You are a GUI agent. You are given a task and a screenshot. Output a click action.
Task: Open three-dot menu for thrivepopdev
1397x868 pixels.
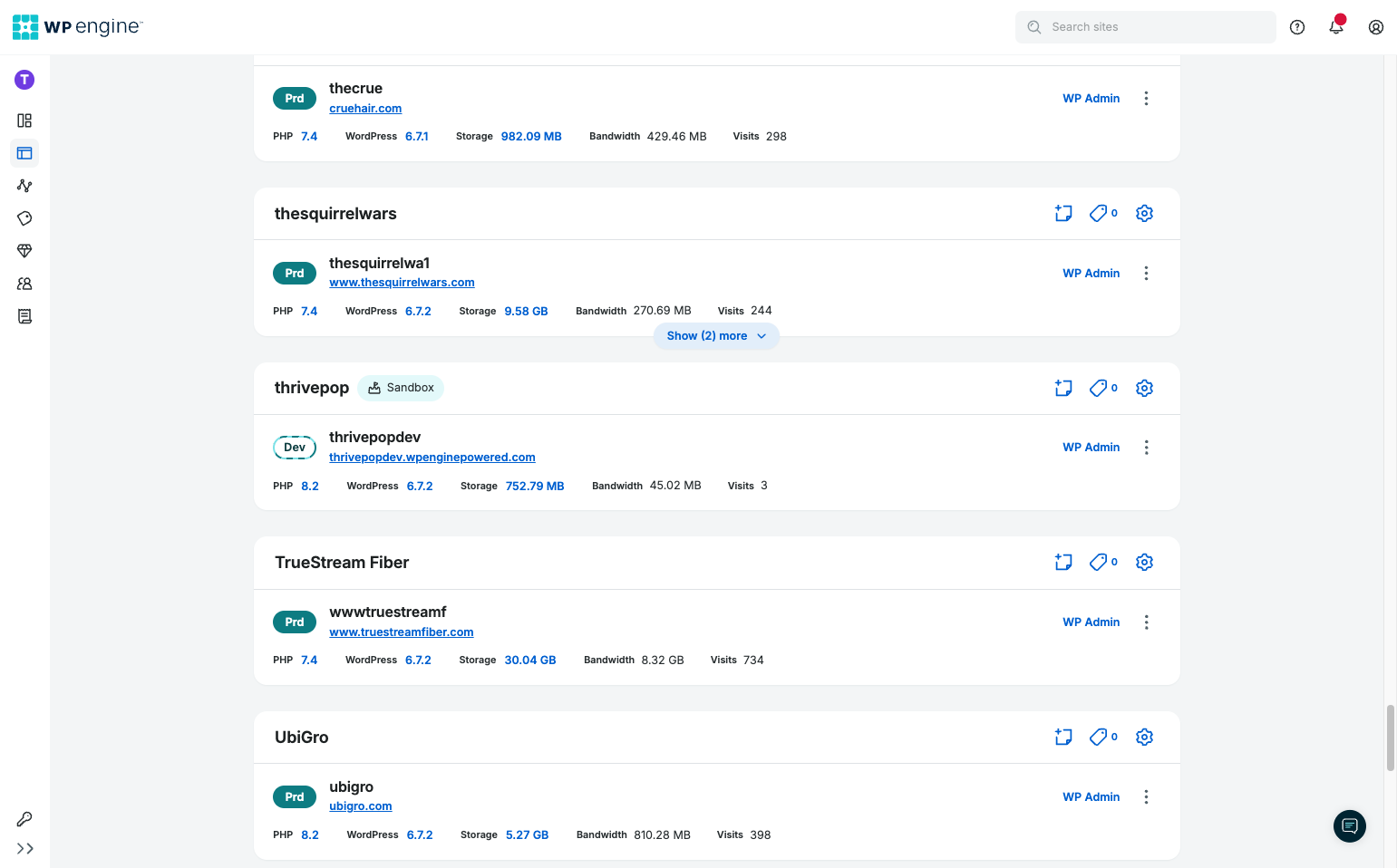pyautogui.click(x=1146, y=448)
